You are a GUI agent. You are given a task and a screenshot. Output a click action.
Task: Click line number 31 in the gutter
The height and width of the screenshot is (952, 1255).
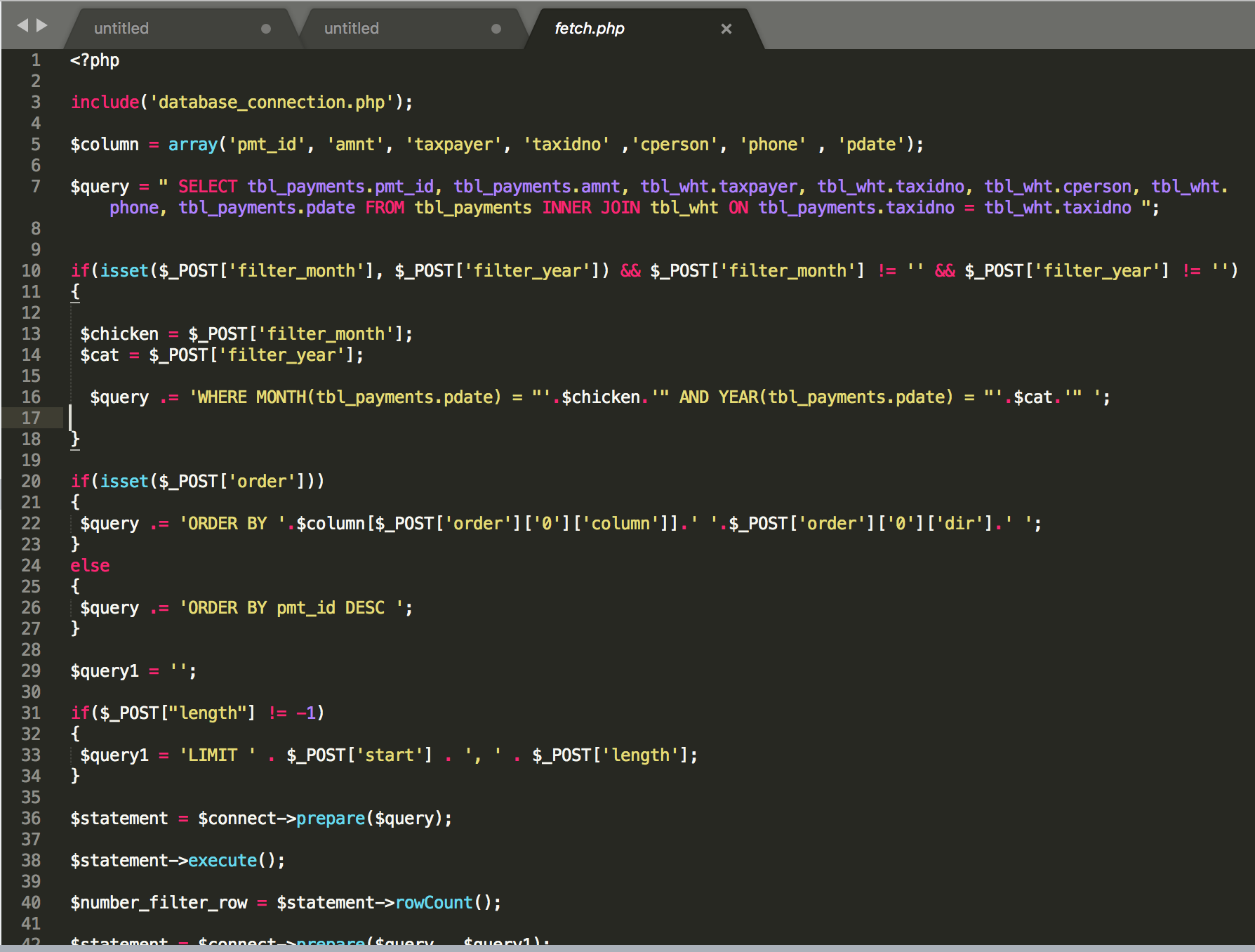31,713
